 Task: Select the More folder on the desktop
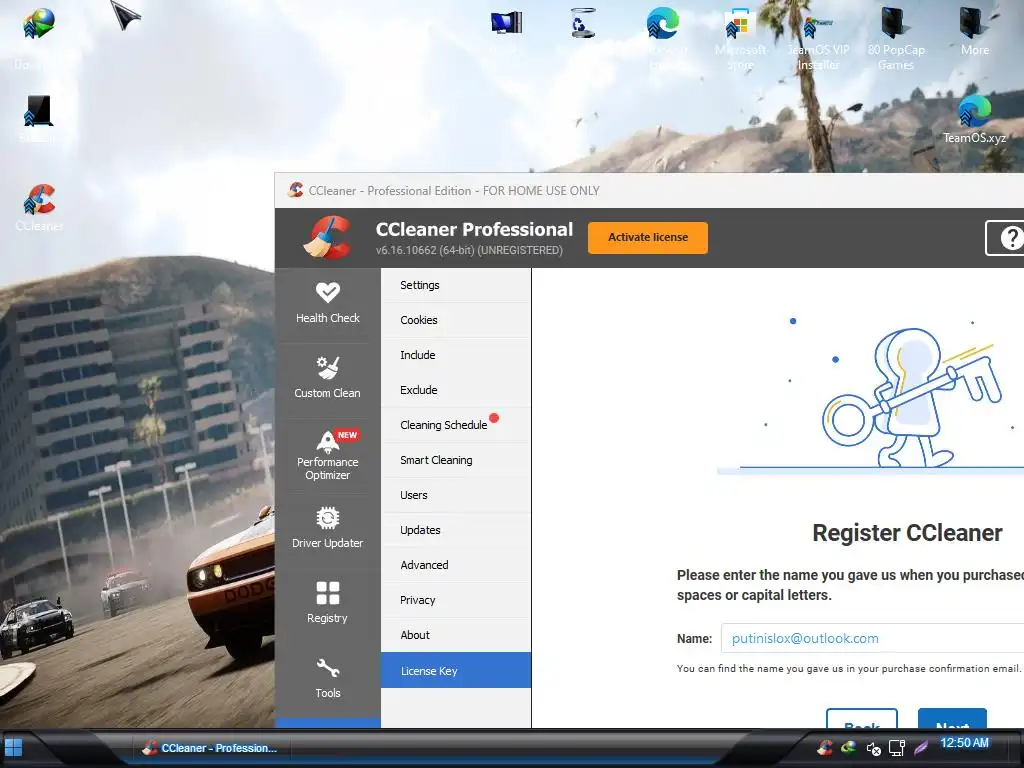tap(974, 31)
